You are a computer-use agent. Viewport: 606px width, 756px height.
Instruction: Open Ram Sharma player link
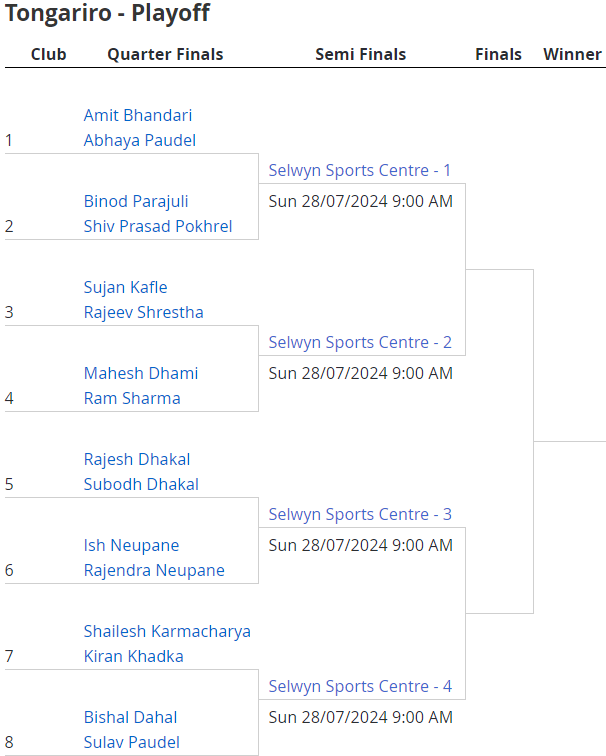132,399
